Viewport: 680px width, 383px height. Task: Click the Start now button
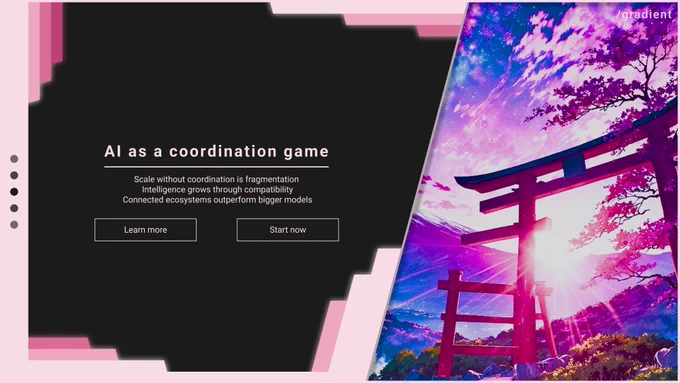(x=288, y=230)
